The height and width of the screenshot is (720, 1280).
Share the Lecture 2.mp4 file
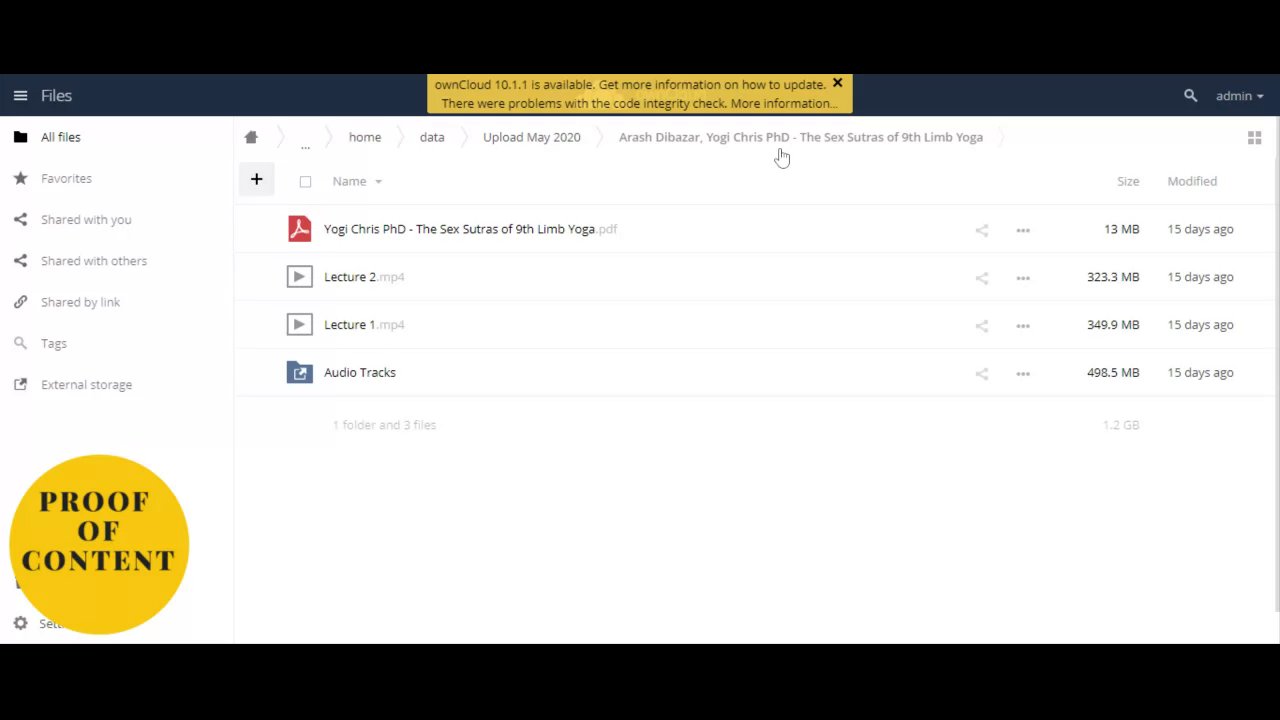(982, 278)
